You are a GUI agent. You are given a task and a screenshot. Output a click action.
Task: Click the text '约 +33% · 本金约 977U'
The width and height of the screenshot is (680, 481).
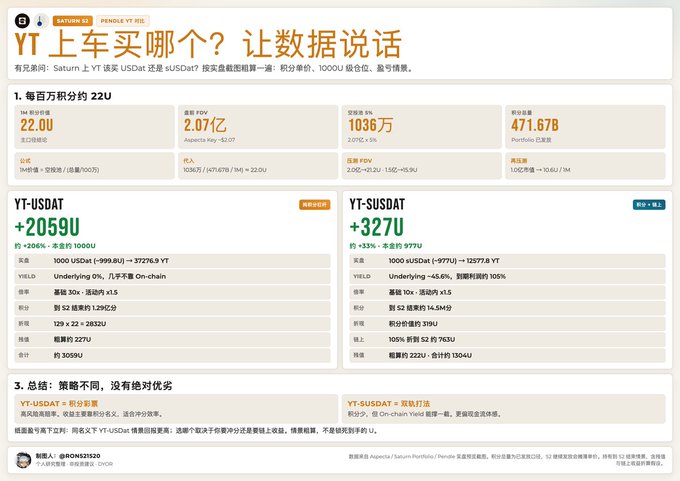click(386, 245)
